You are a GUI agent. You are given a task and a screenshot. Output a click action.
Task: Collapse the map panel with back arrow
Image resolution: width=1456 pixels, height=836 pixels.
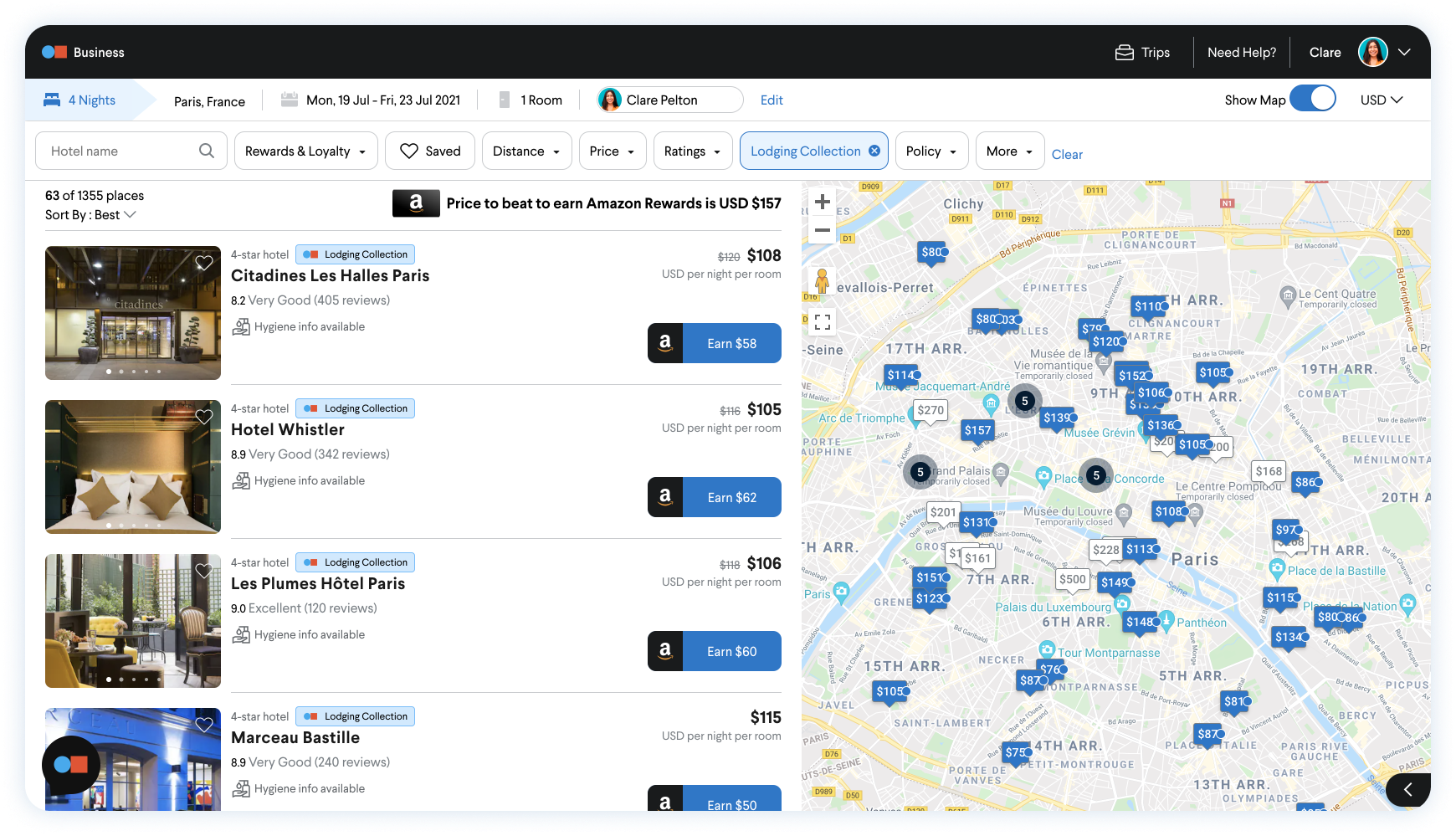(x=1408, y=789)
